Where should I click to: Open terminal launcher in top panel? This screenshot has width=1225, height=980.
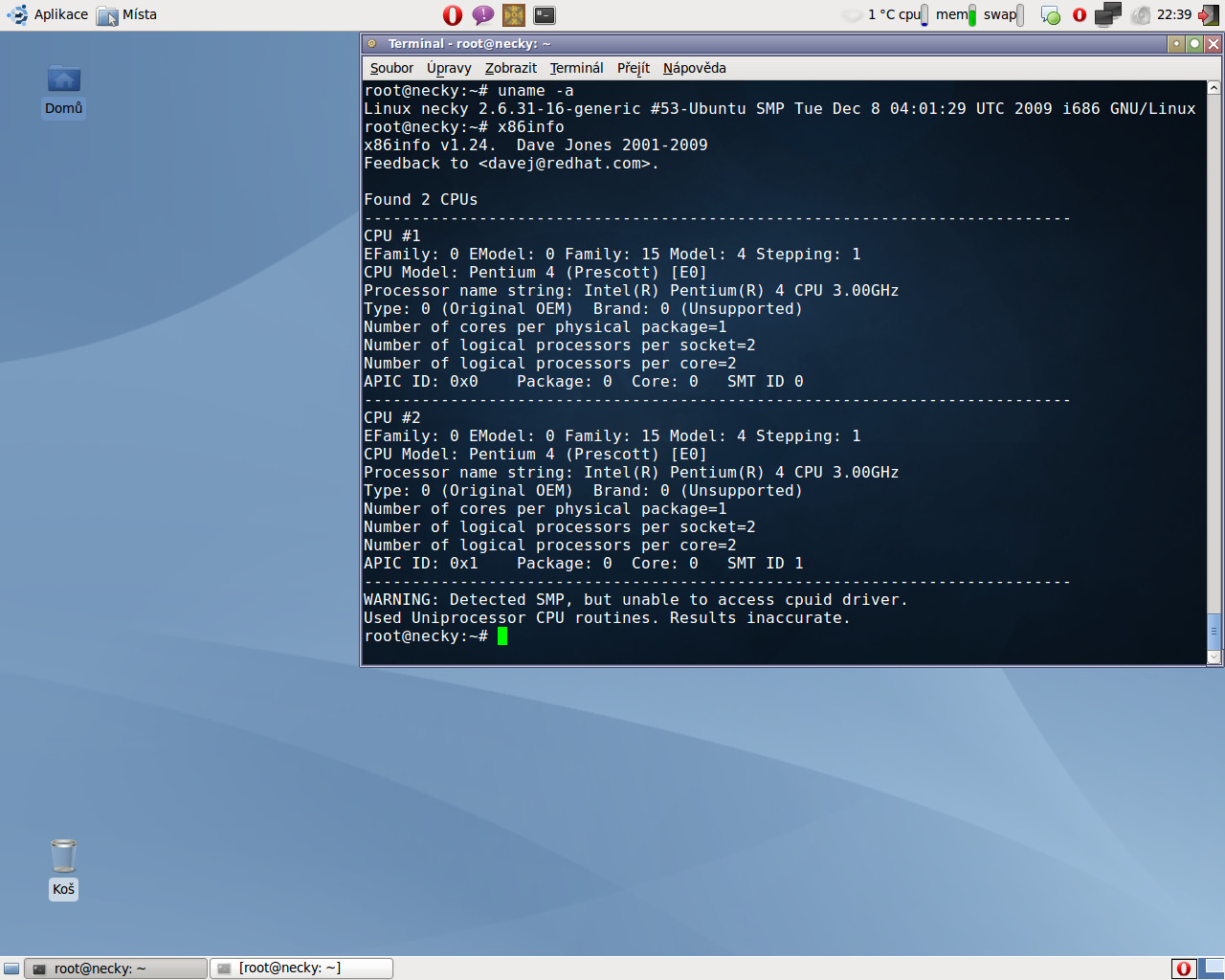tap(545, 15)
